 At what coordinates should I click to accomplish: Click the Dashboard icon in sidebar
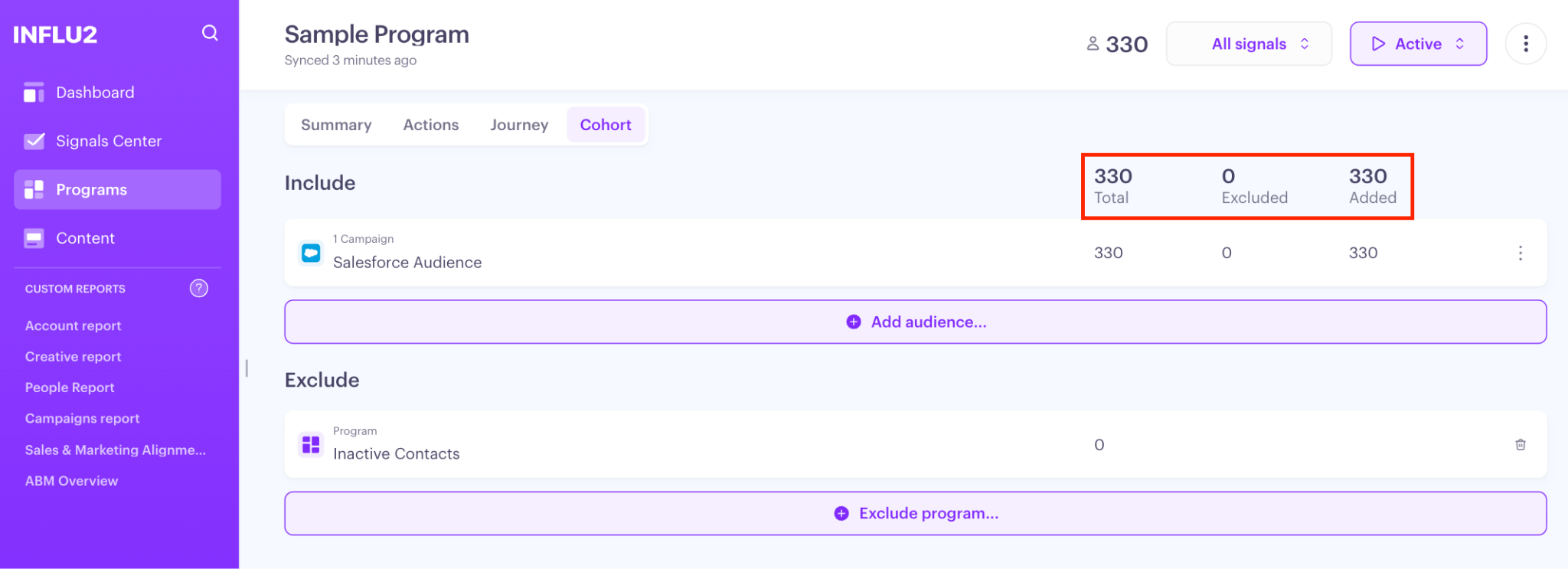click(34, 93)
